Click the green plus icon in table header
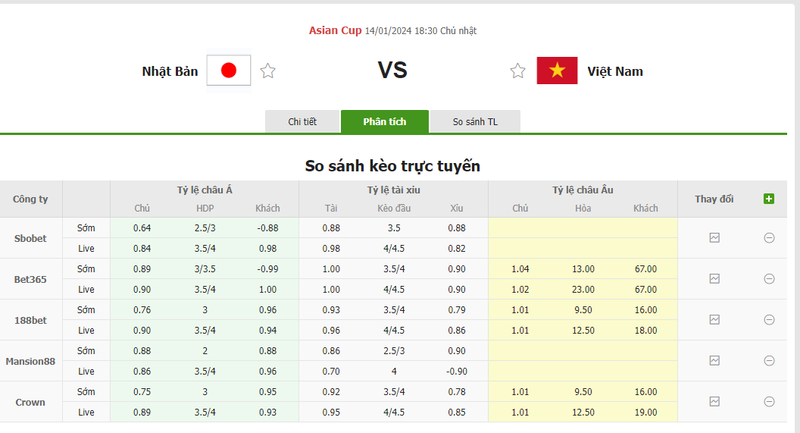 (x=768, y=199)
